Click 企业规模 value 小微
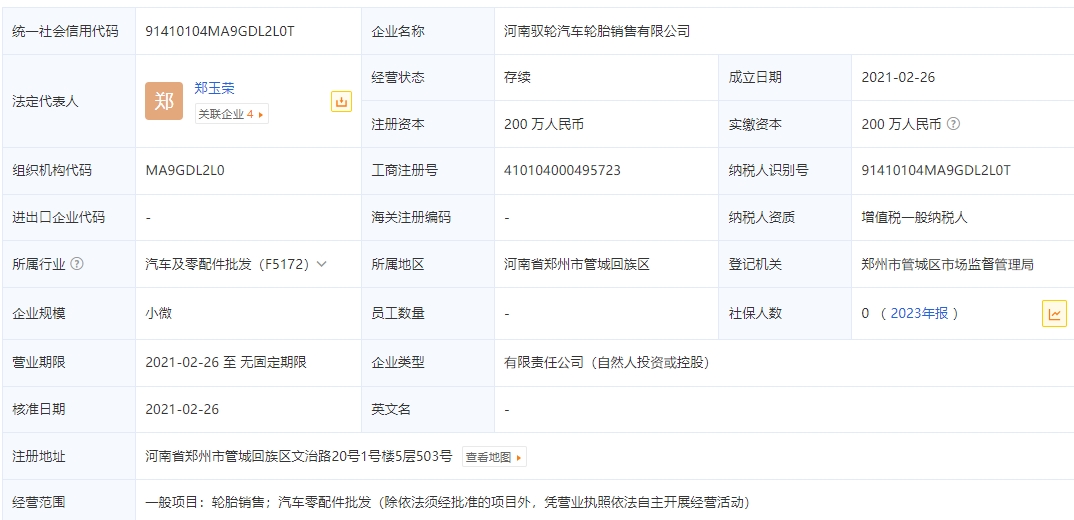Image resolution: width=1074 pixels, height=520 pixels. pyautogui.click(x=158, y=314)
